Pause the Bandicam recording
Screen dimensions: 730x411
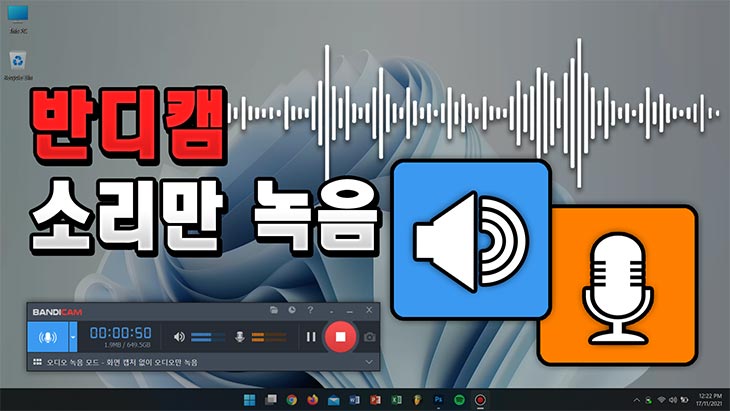point(311,337)
